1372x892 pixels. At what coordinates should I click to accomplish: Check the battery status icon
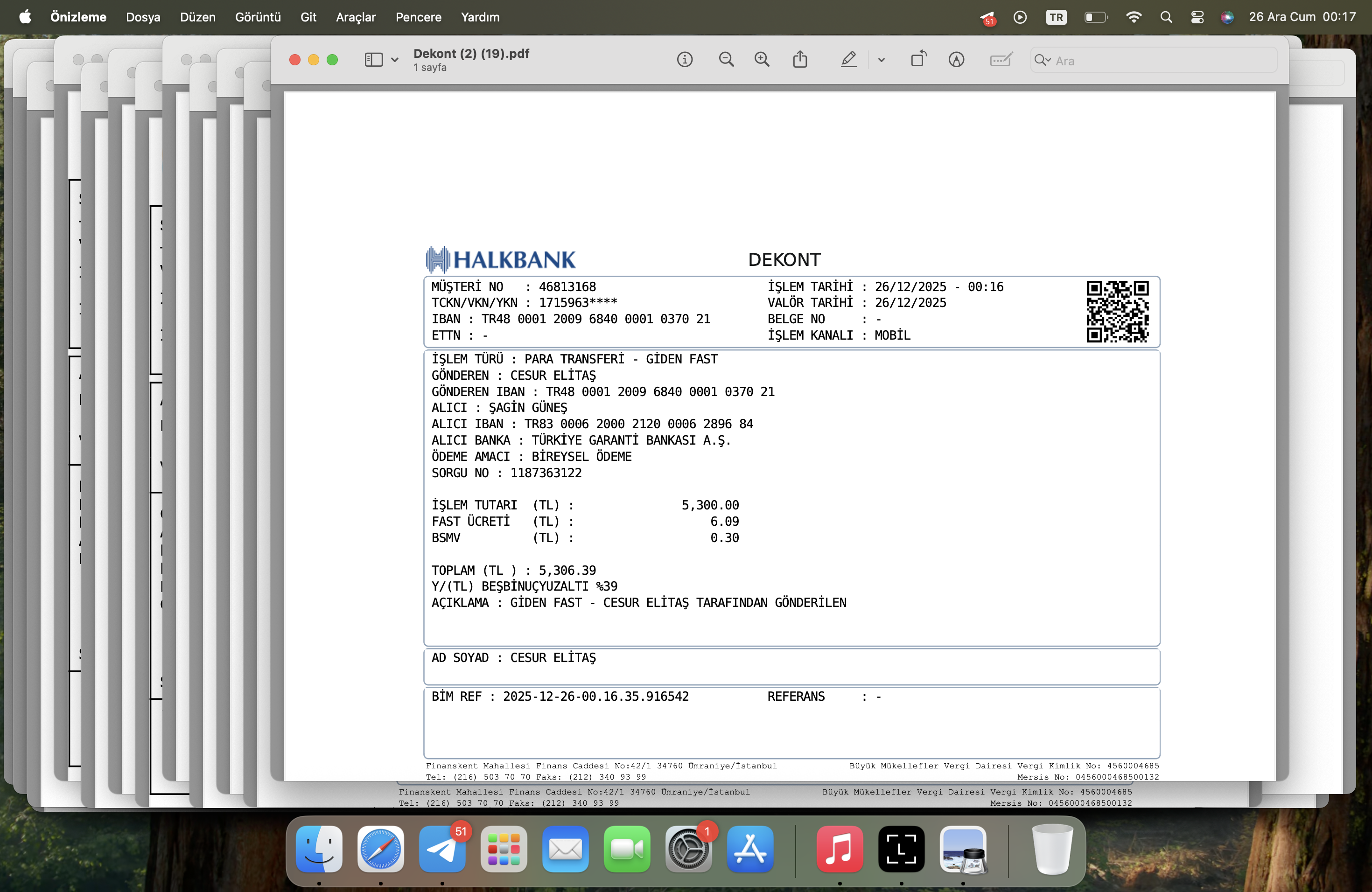pos(1096,17)
